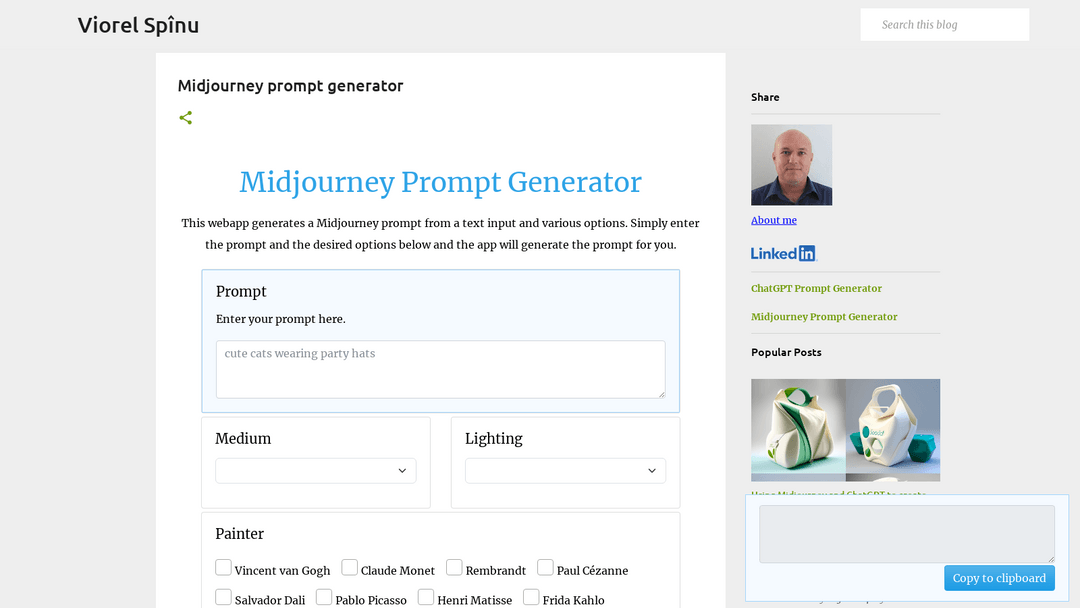The width and height of the screenshot is (1080, 608).
Task: Expand the Medium dropdown
Action: (316, 471)
